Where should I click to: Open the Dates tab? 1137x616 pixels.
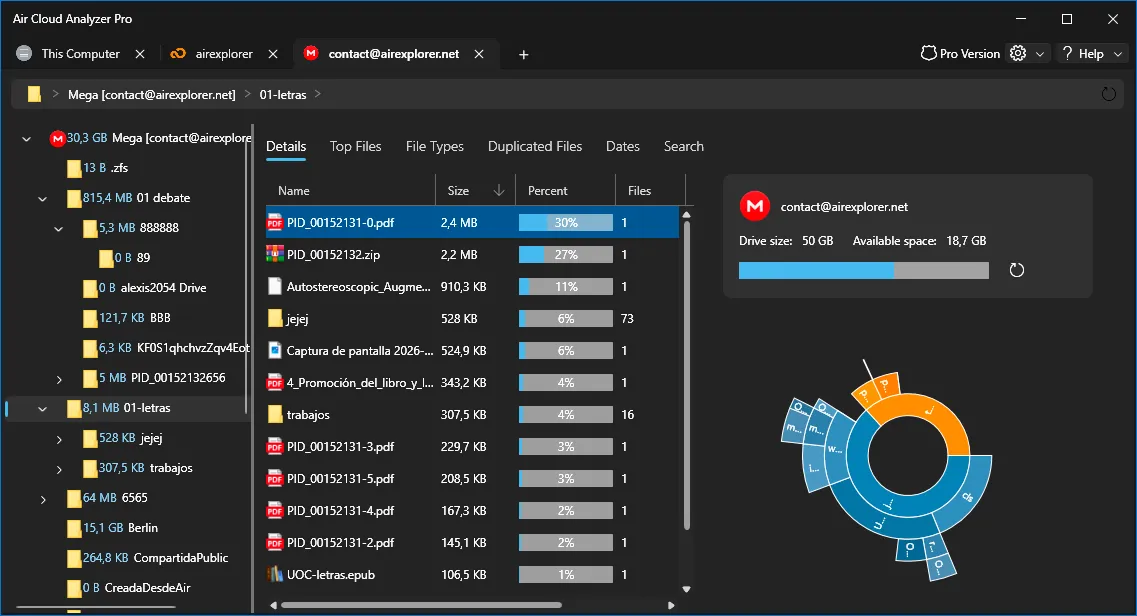[623, 146]
